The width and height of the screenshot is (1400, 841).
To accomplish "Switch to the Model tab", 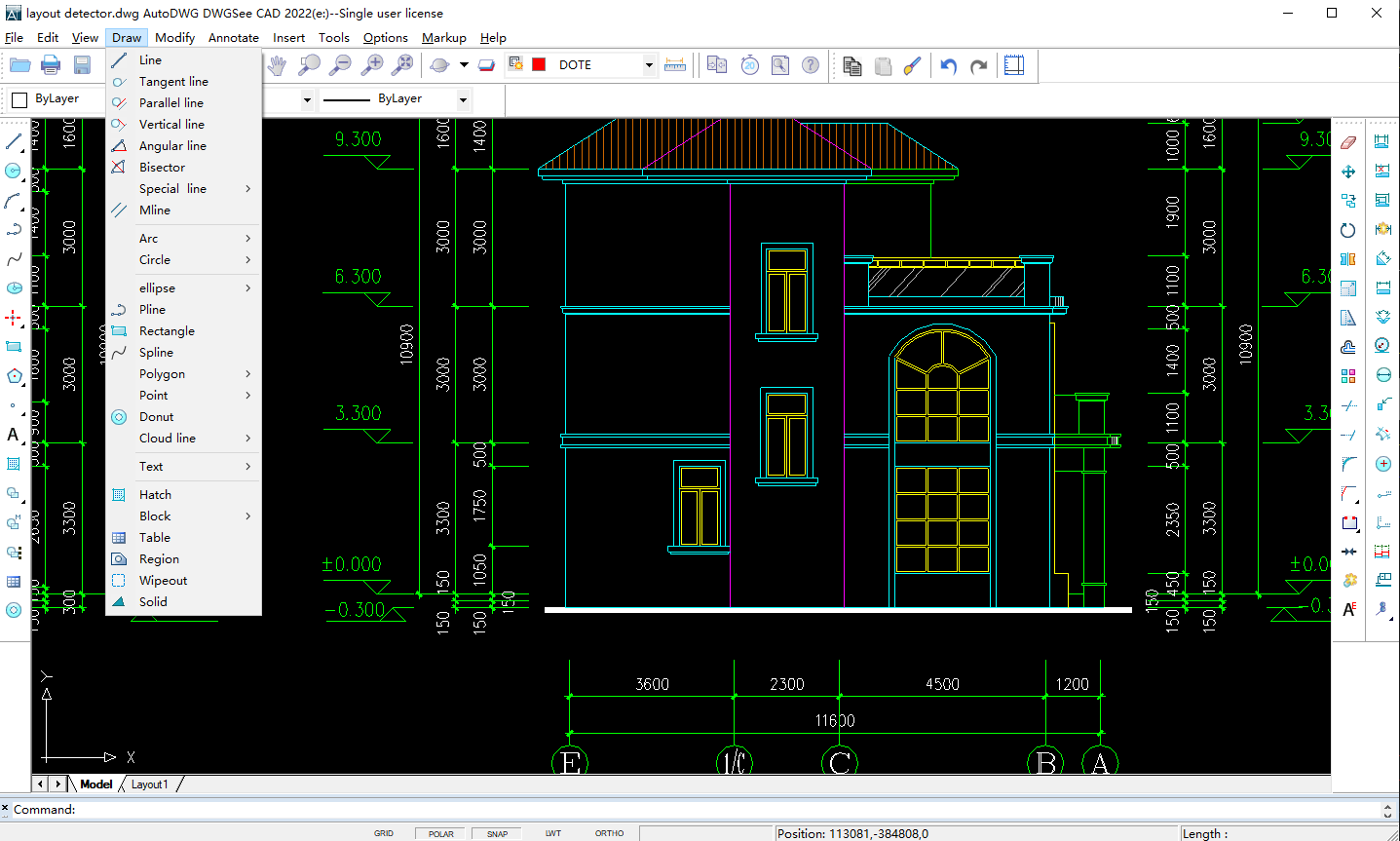I will tap(96, 784).
